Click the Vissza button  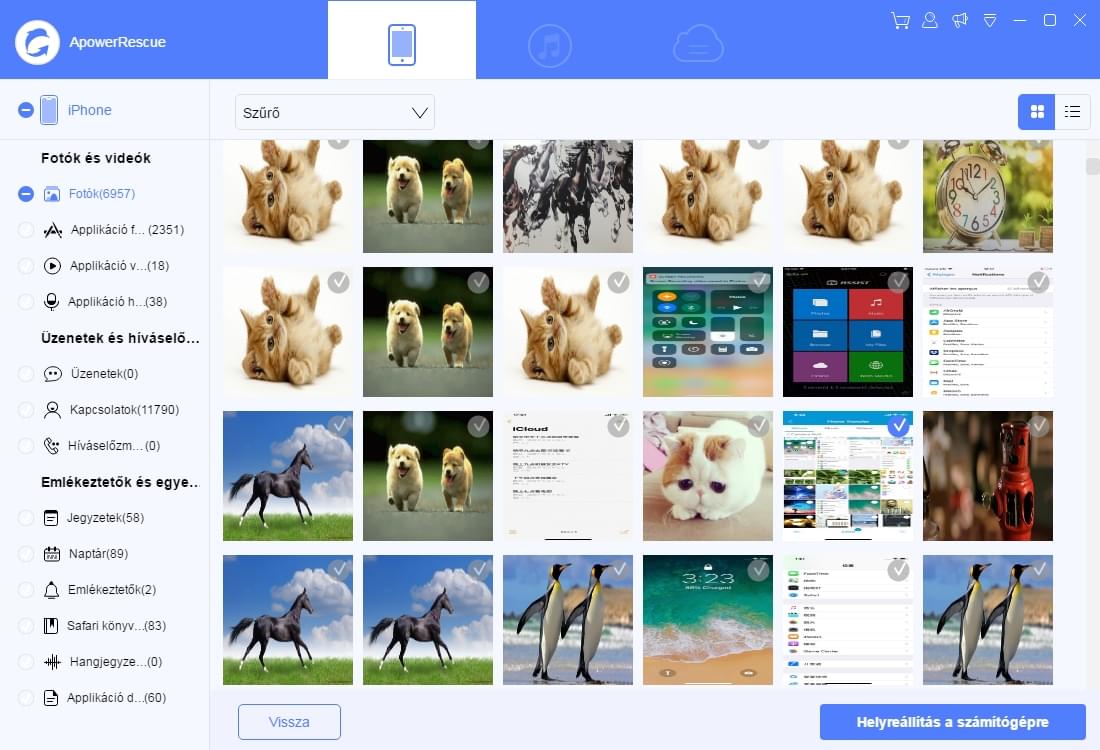point(289,722)
